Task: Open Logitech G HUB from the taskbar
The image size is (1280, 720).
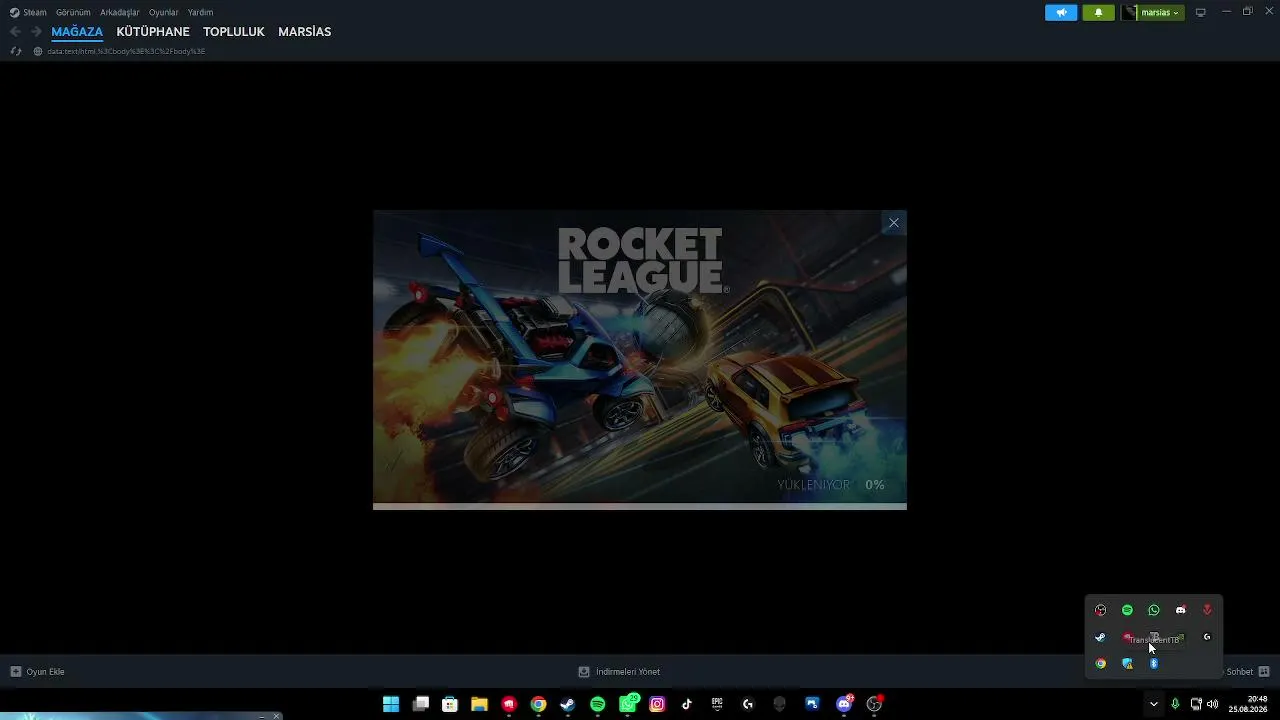Action: [x=747, y=704]
